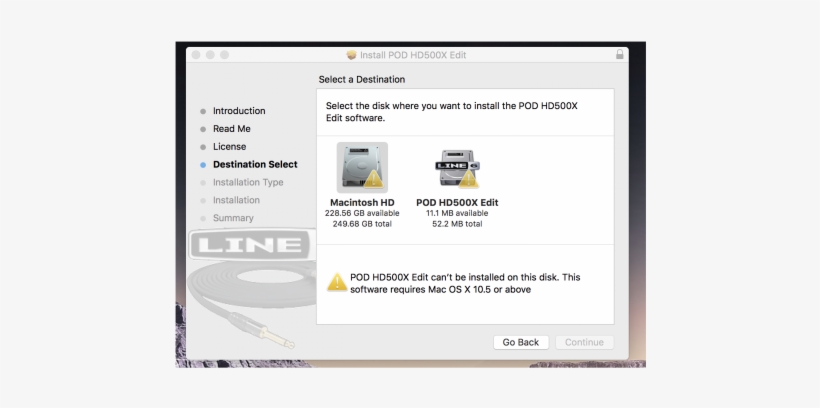
Task: Click the zoom window button
Action: tap(224, 55)
